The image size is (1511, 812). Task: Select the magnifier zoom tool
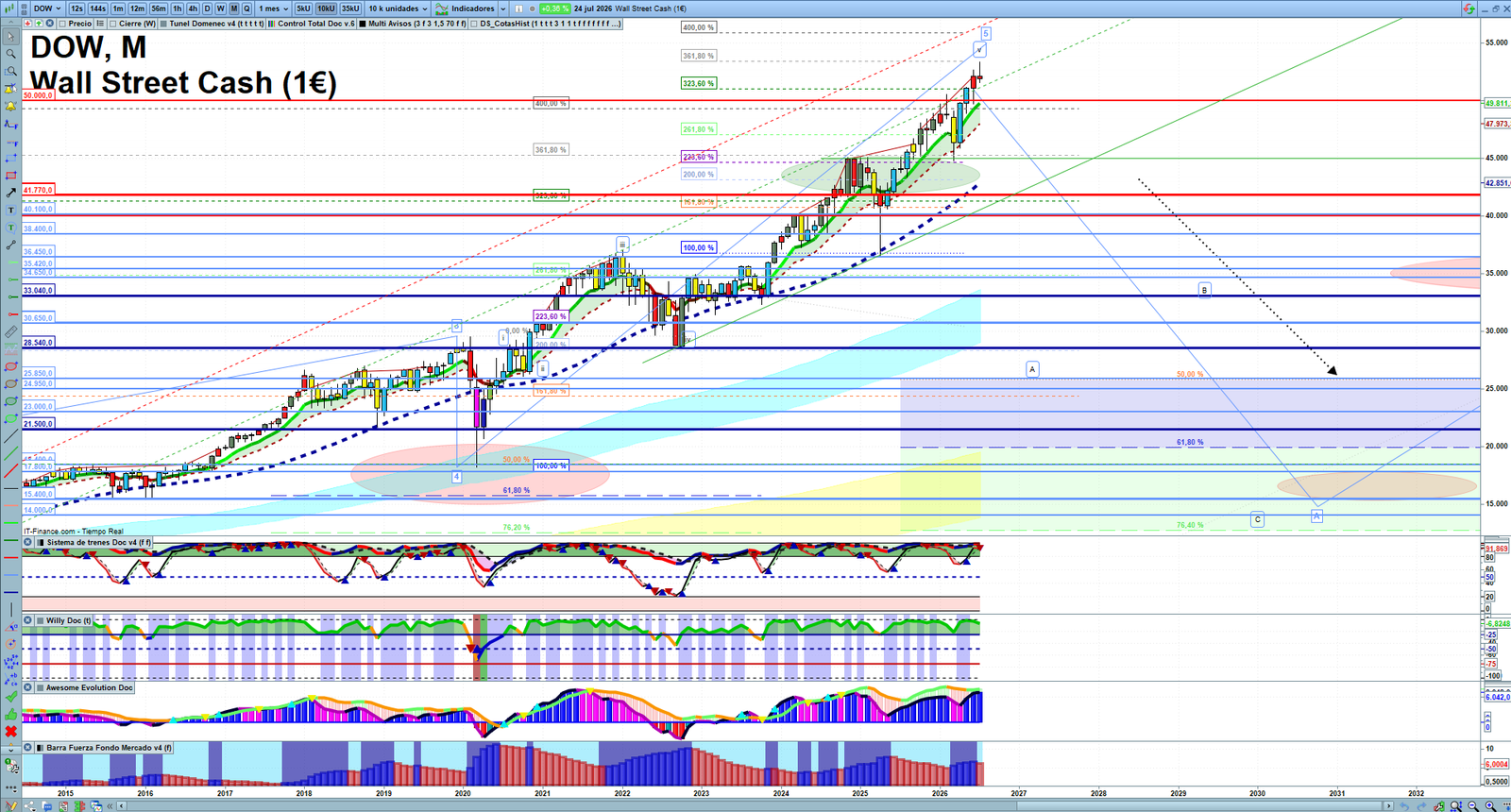coord(10,54)
